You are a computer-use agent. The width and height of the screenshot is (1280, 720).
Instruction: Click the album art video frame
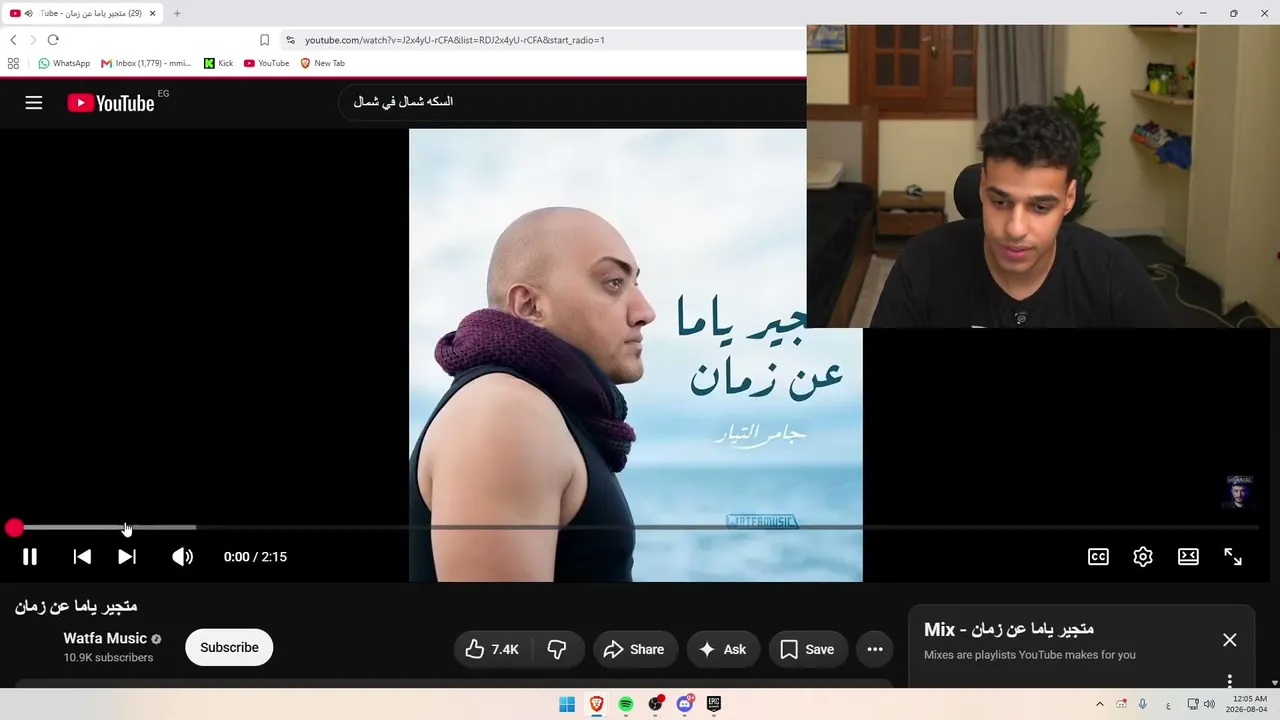pos(636,355)
